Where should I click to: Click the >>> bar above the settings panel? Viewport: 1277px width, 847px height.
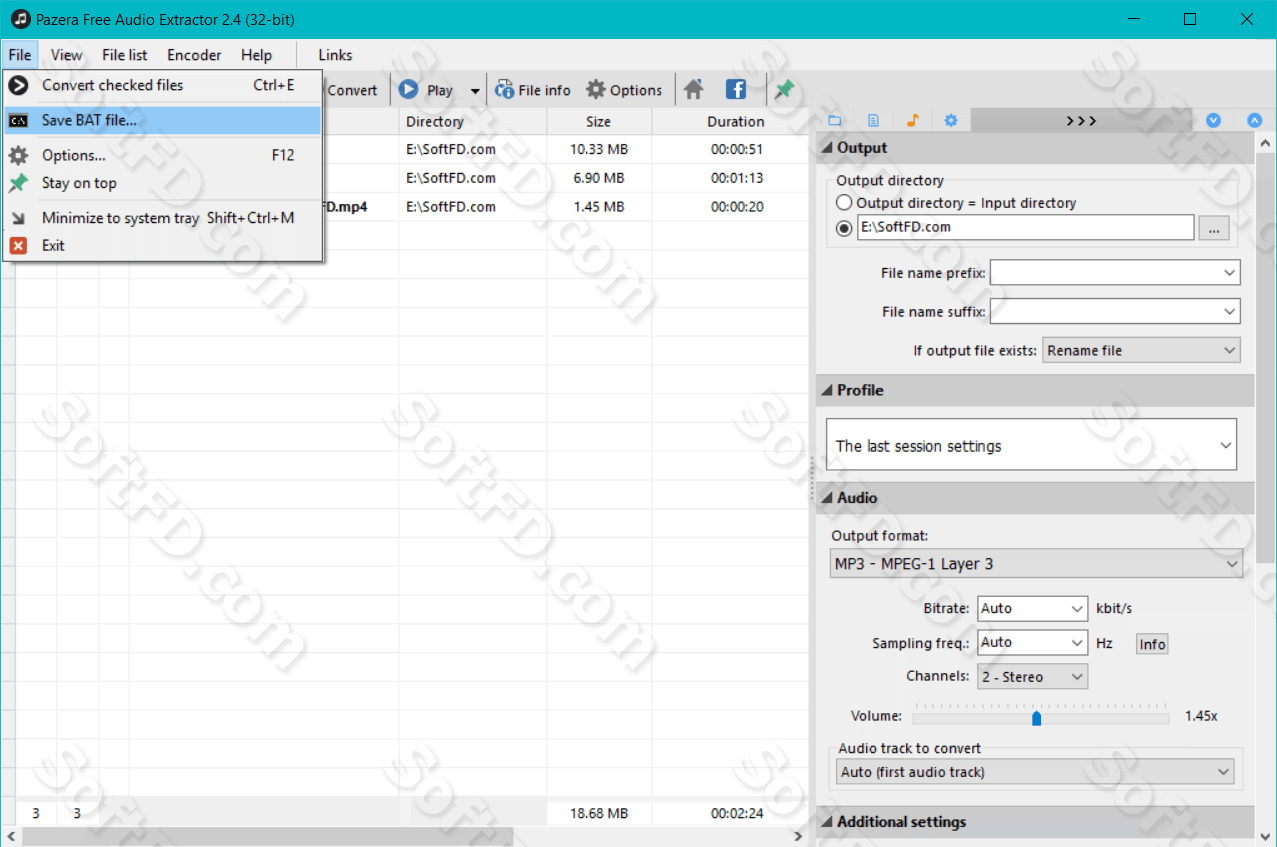pos(1081,121)
